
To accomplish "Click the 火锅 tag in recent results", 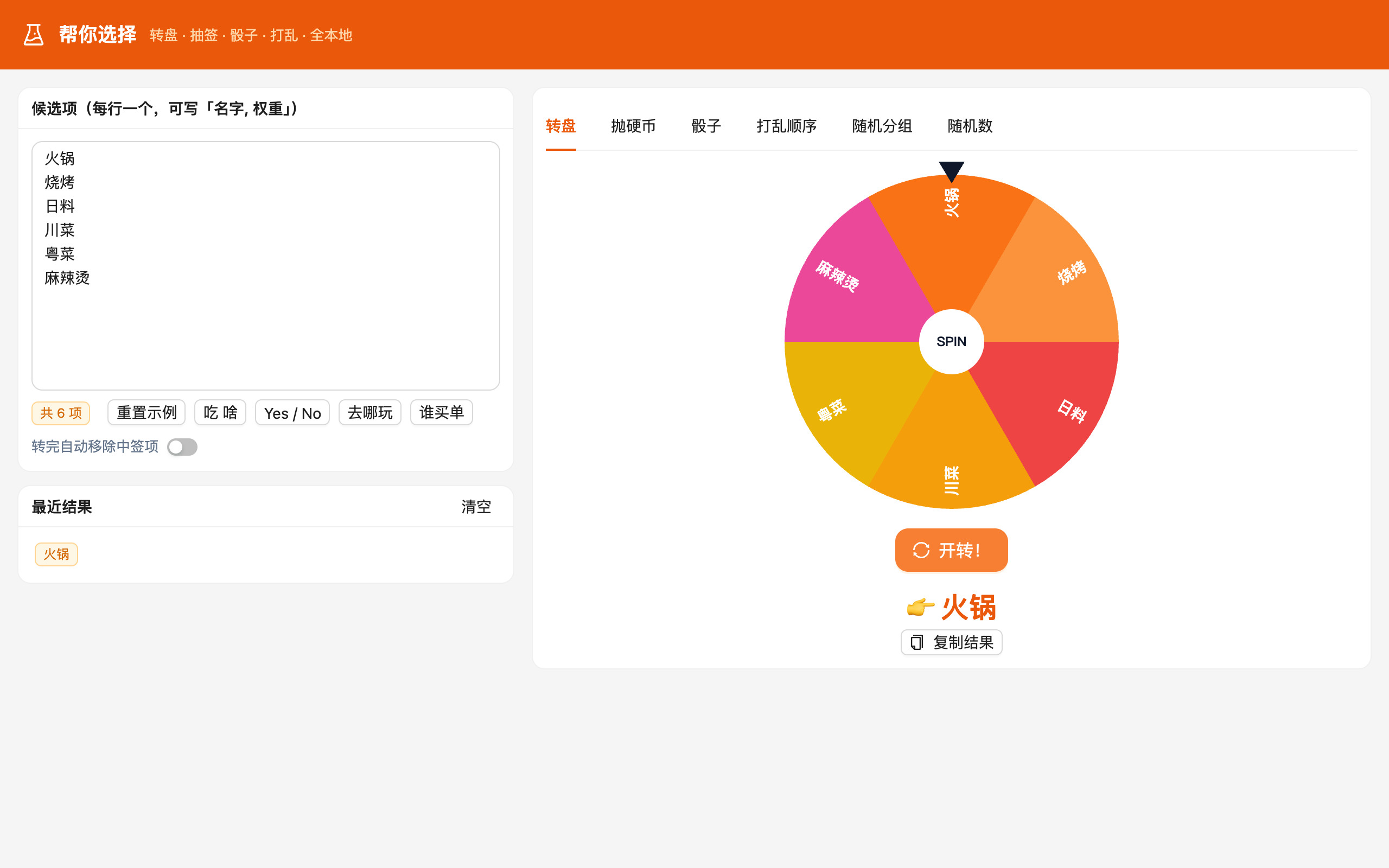I will (x=56, y=554).
